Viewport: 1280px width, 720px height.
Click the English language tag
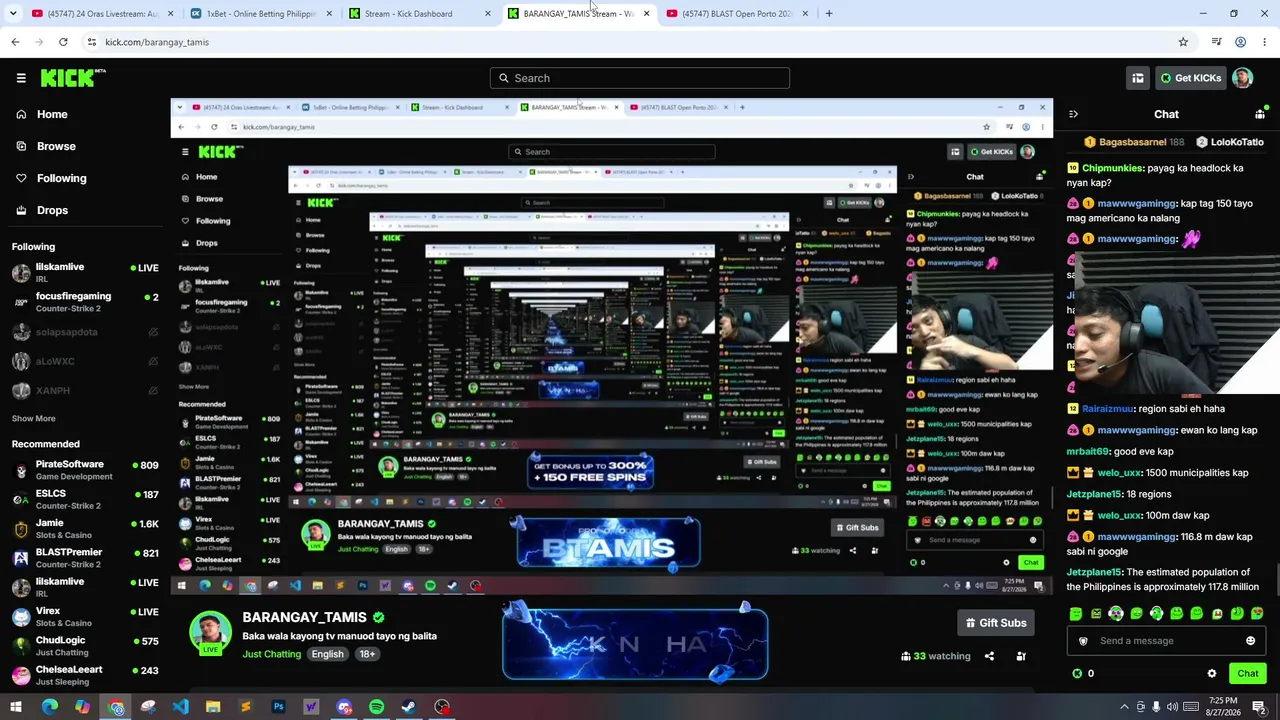click(327, 654)
